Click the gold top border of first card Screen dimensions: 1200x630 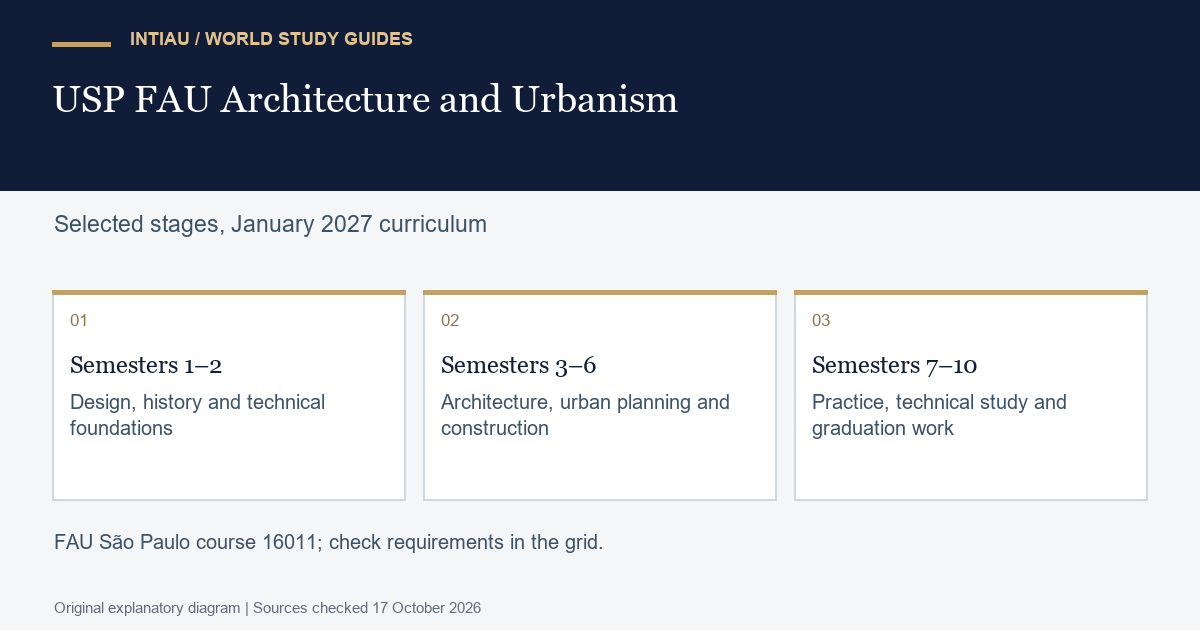[x=229, y=292]
